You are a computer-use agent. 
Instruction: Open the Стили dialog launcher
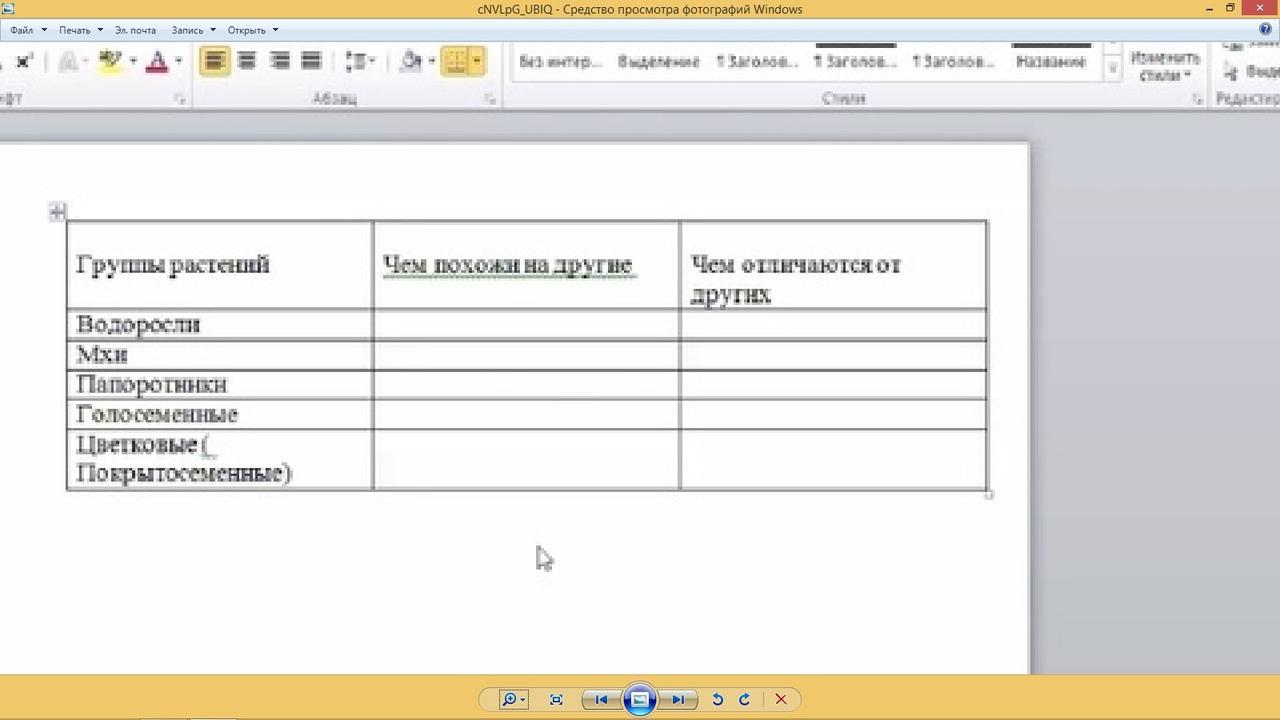[x=1197, y=99]
